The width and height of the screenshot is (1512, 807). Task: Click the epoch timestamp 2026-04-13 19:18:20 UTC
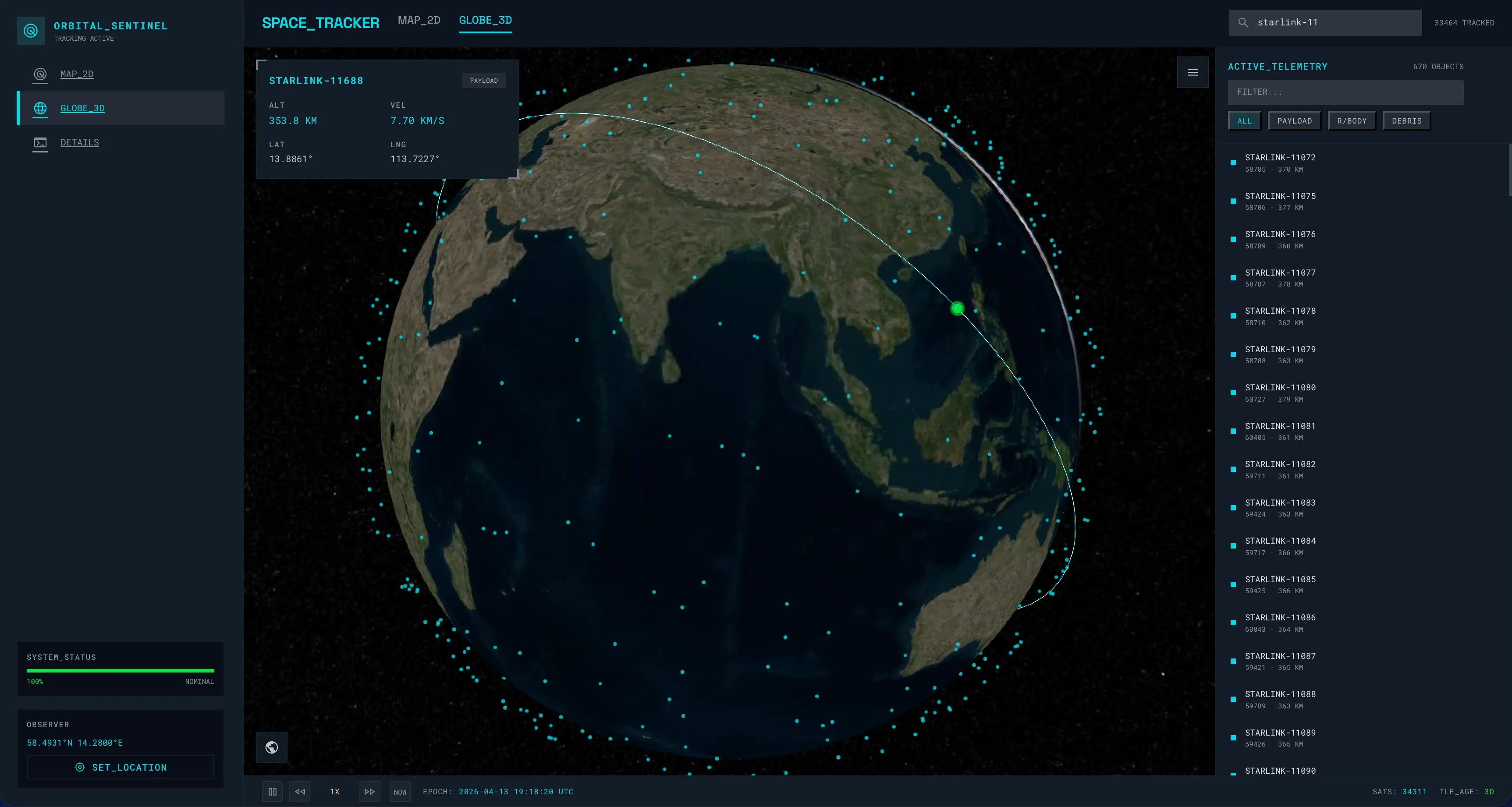pos(516,792)
